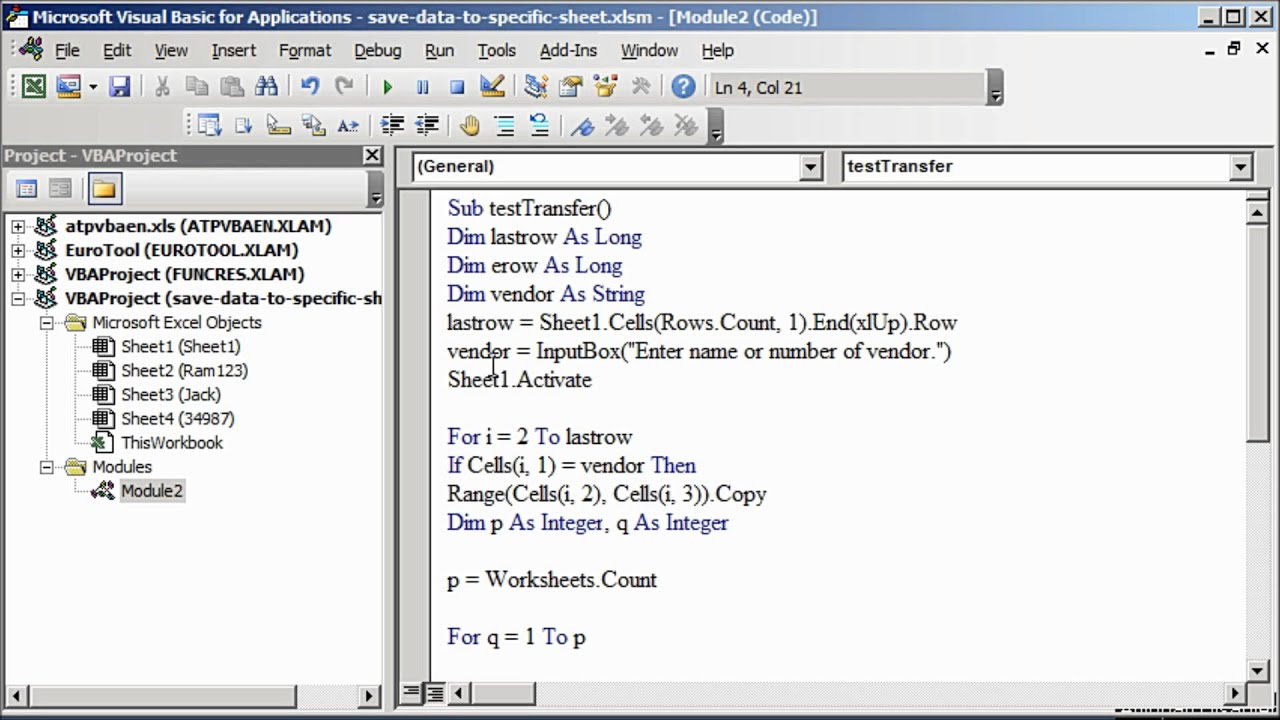
Task: Click the Quick Info icon
Action: (278, 125)
